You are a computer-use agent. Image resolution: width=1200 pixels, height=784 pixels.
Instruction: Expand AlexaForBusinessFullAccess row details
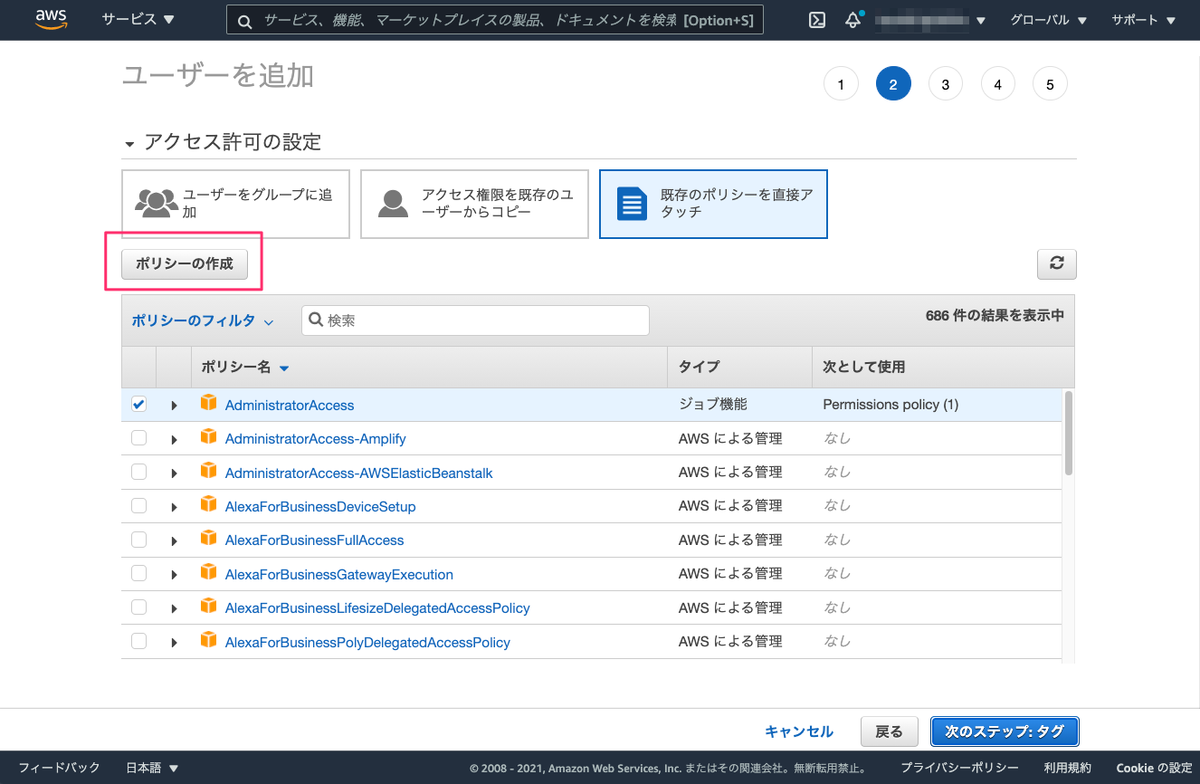174,540
